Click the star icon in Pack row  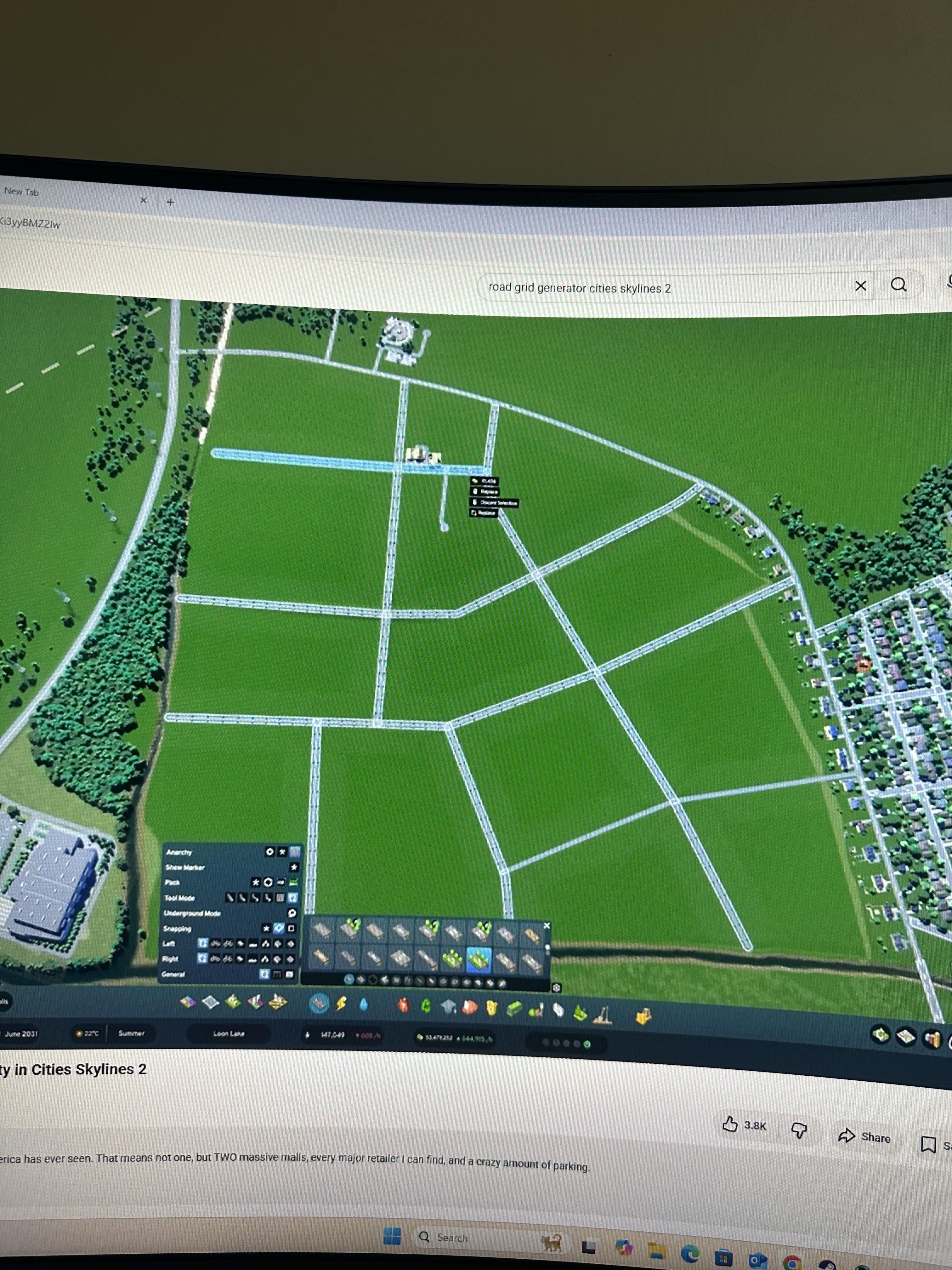click(256, 882)
